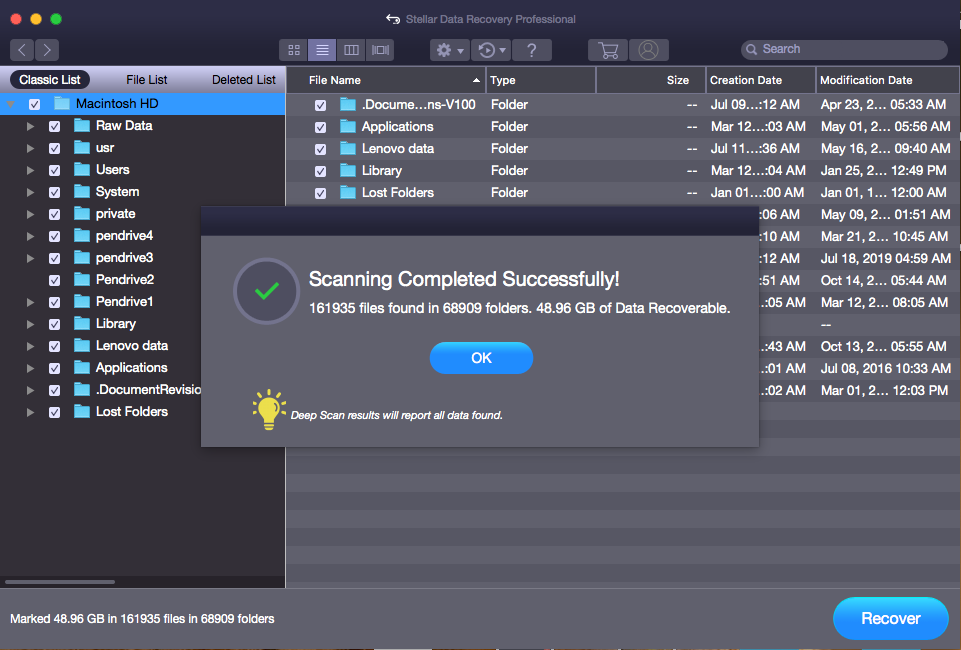Switch to column view mode
Viewport: 961px width, 650px height.
coord(351,50)
